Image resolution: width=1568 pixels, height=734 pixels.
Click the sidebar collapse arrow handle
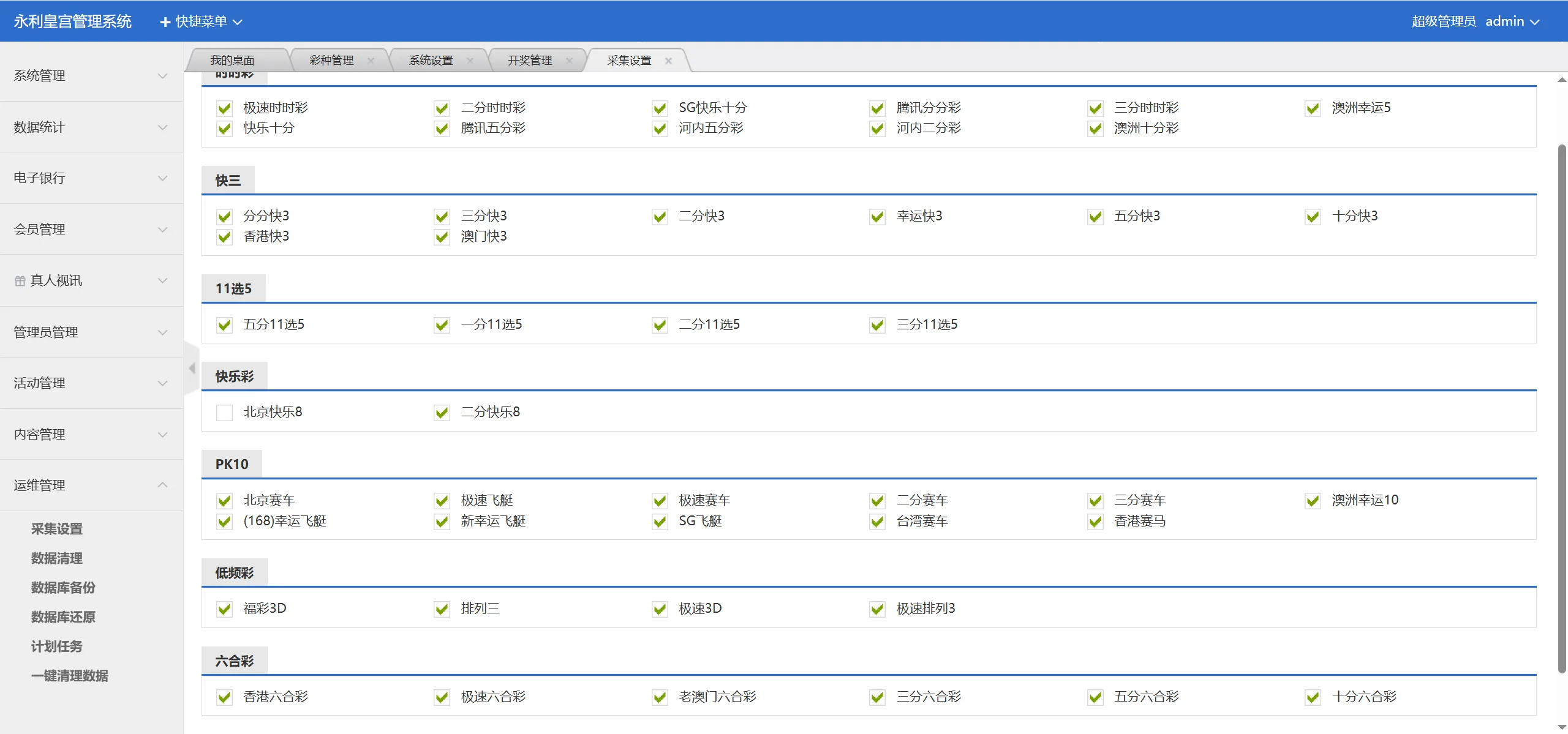click(x=192, y=368)
